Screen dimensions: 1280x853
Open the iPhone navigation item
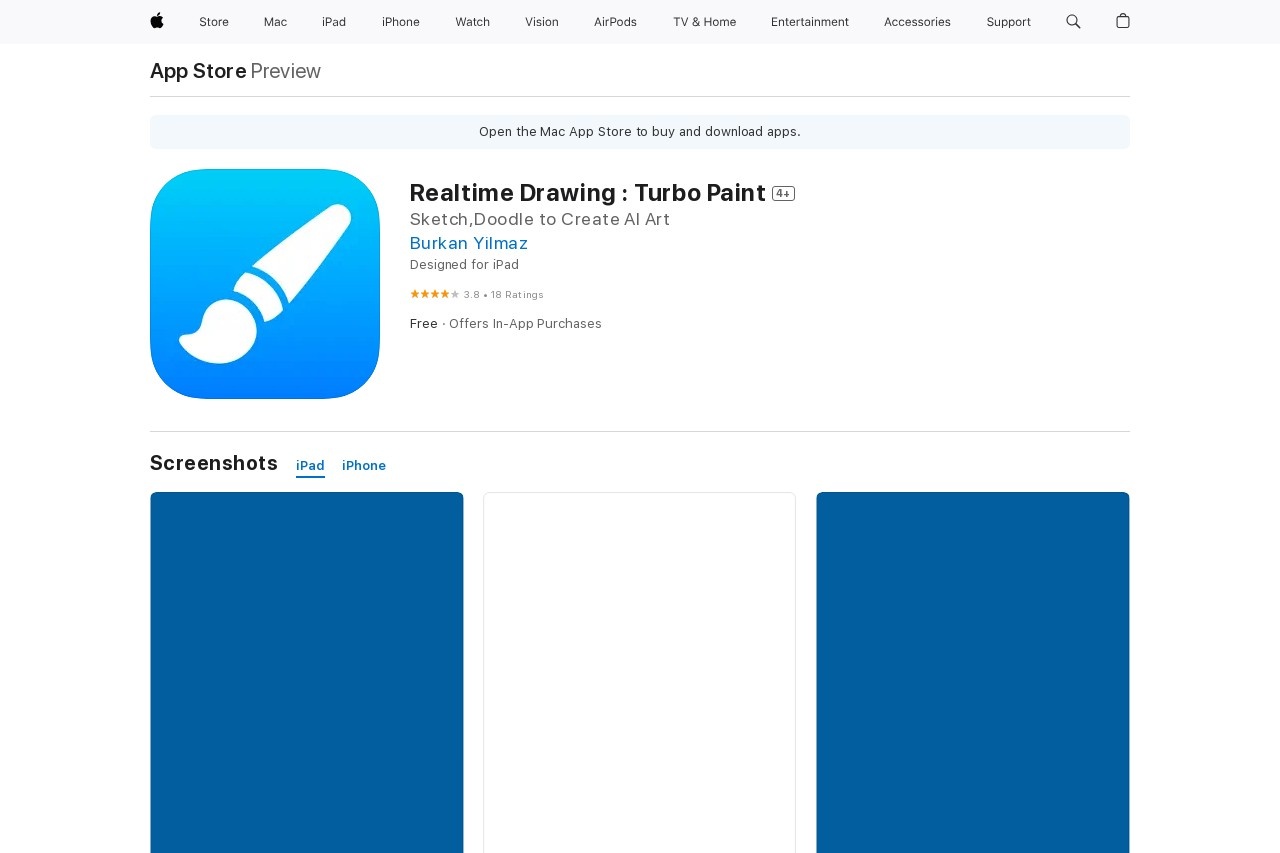point(401,22)
